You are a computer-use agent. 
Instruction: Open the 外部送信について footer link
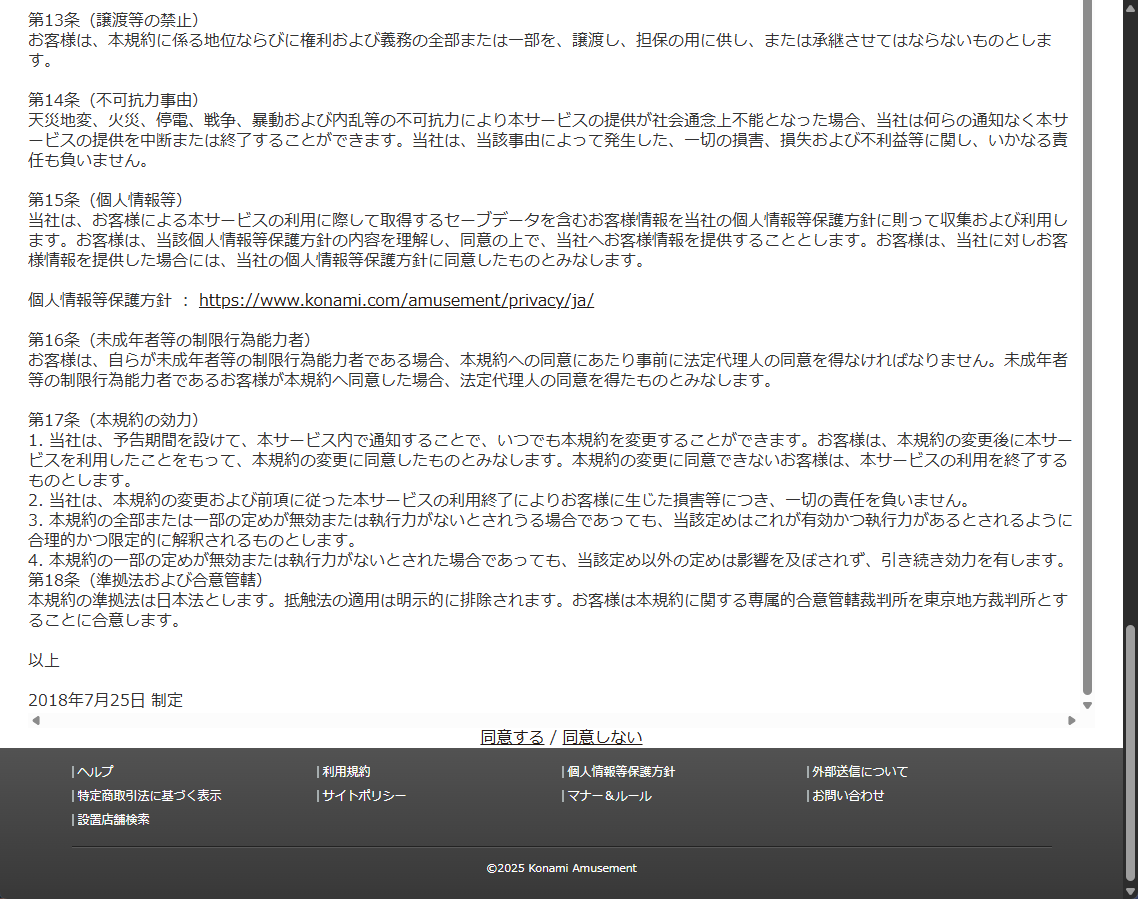(x=860, y=772)
